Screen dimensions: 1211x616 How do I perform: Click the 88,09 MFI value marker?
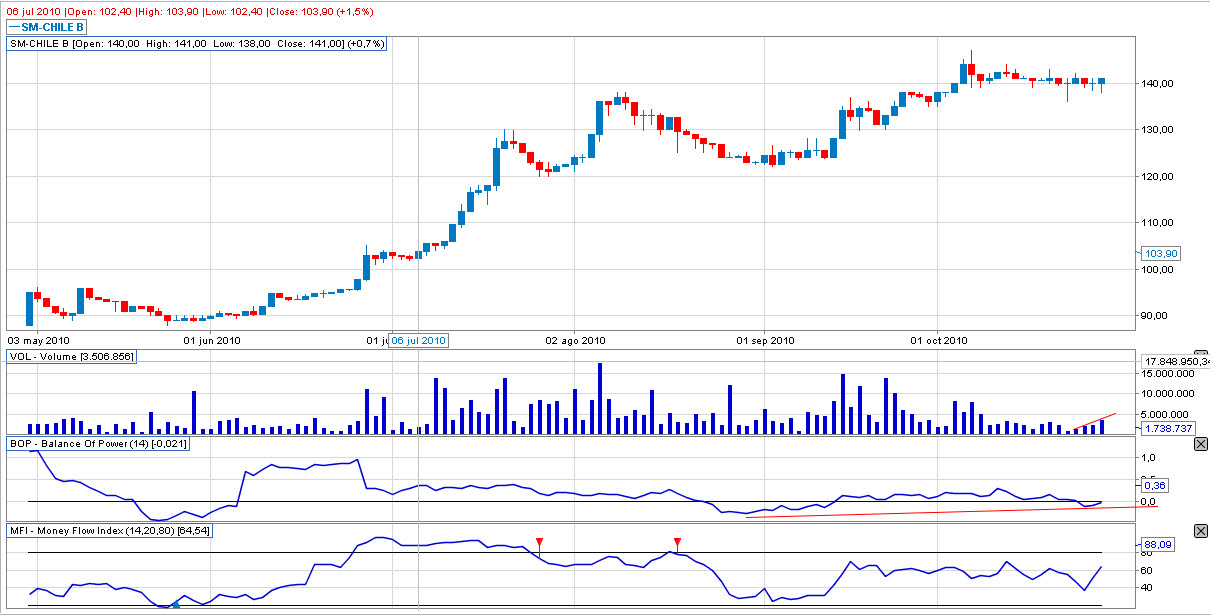click(x=1157, y=545)
